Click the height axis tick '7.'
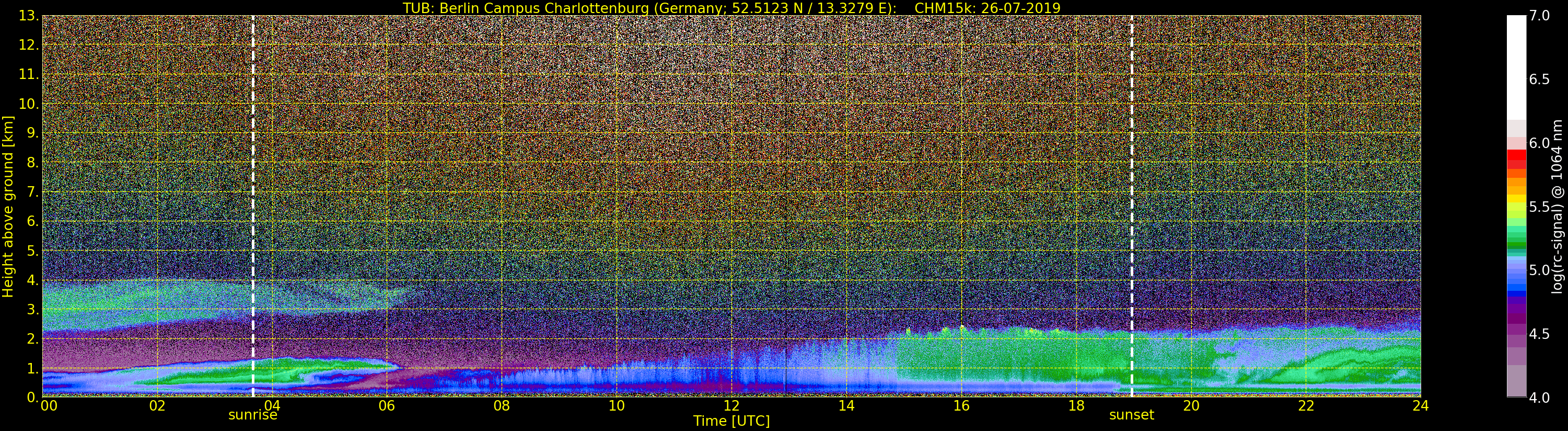The width and height of the screenshot is (1568, 431). coord(33,192)
